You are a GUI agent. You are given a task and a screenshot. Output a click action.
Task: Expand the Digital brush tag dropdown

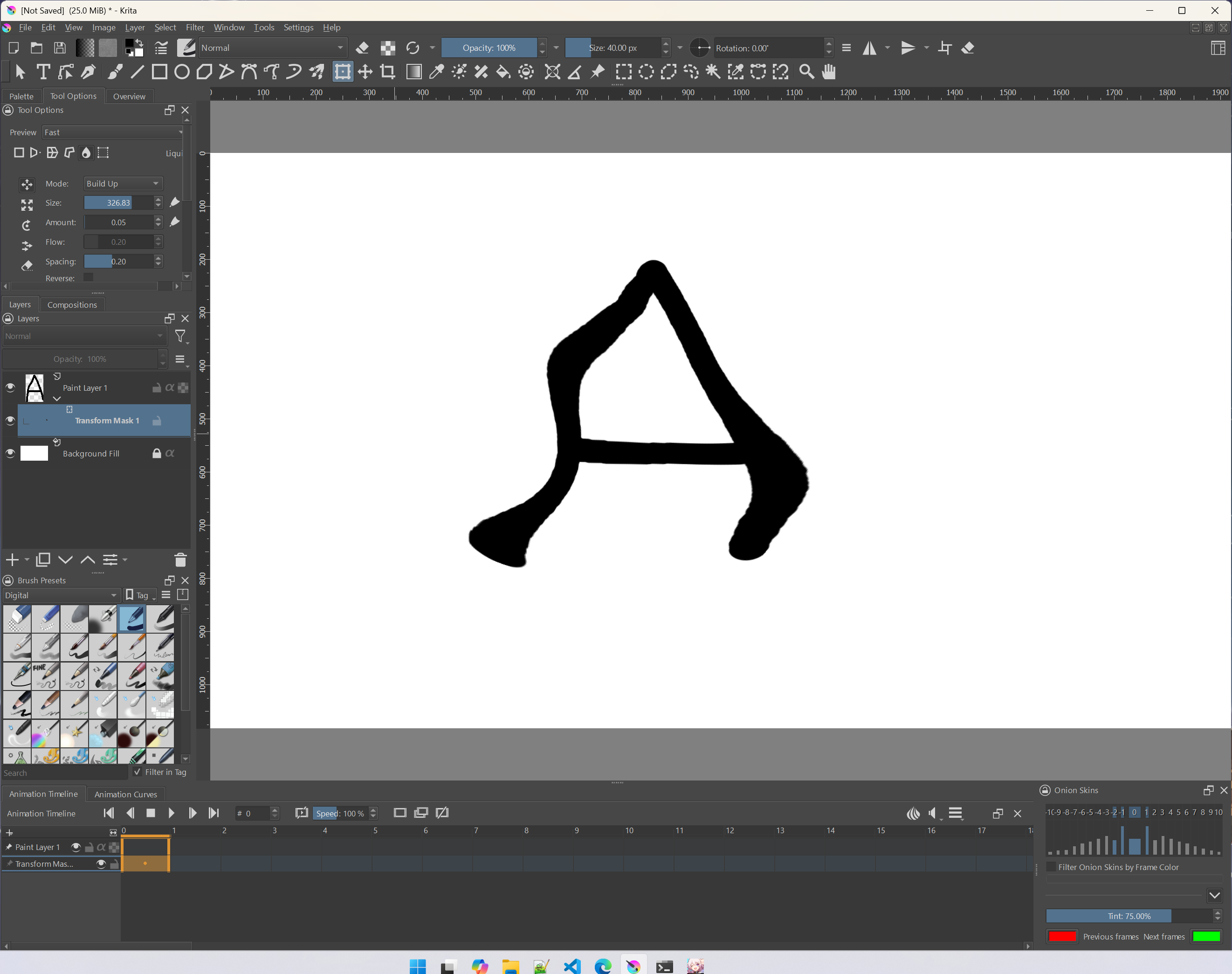(x=61, y=595)
